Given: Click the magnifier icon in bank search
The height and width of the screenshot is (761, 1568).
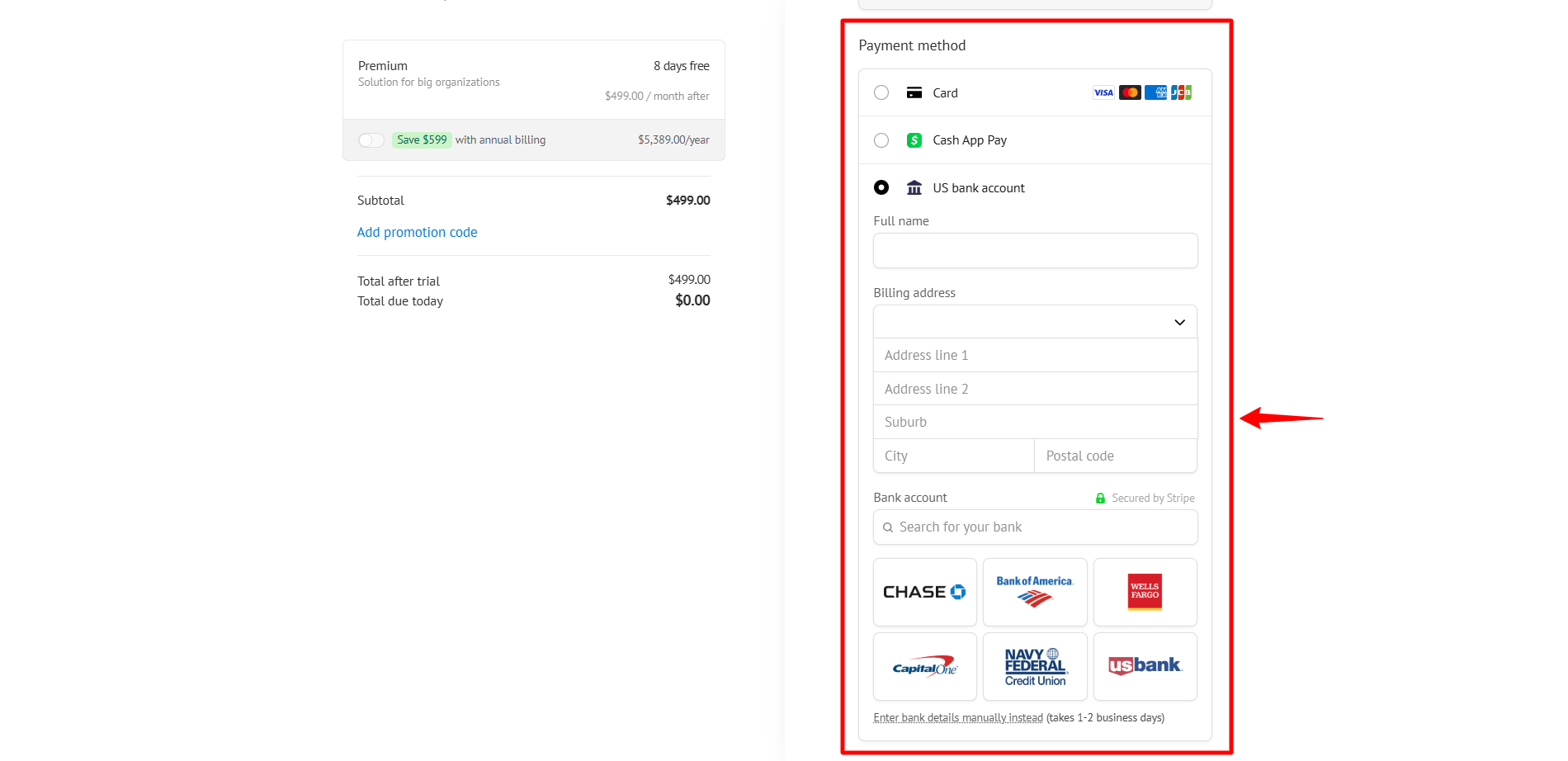Looking at the screenshot, I should (x=888, y=527).
